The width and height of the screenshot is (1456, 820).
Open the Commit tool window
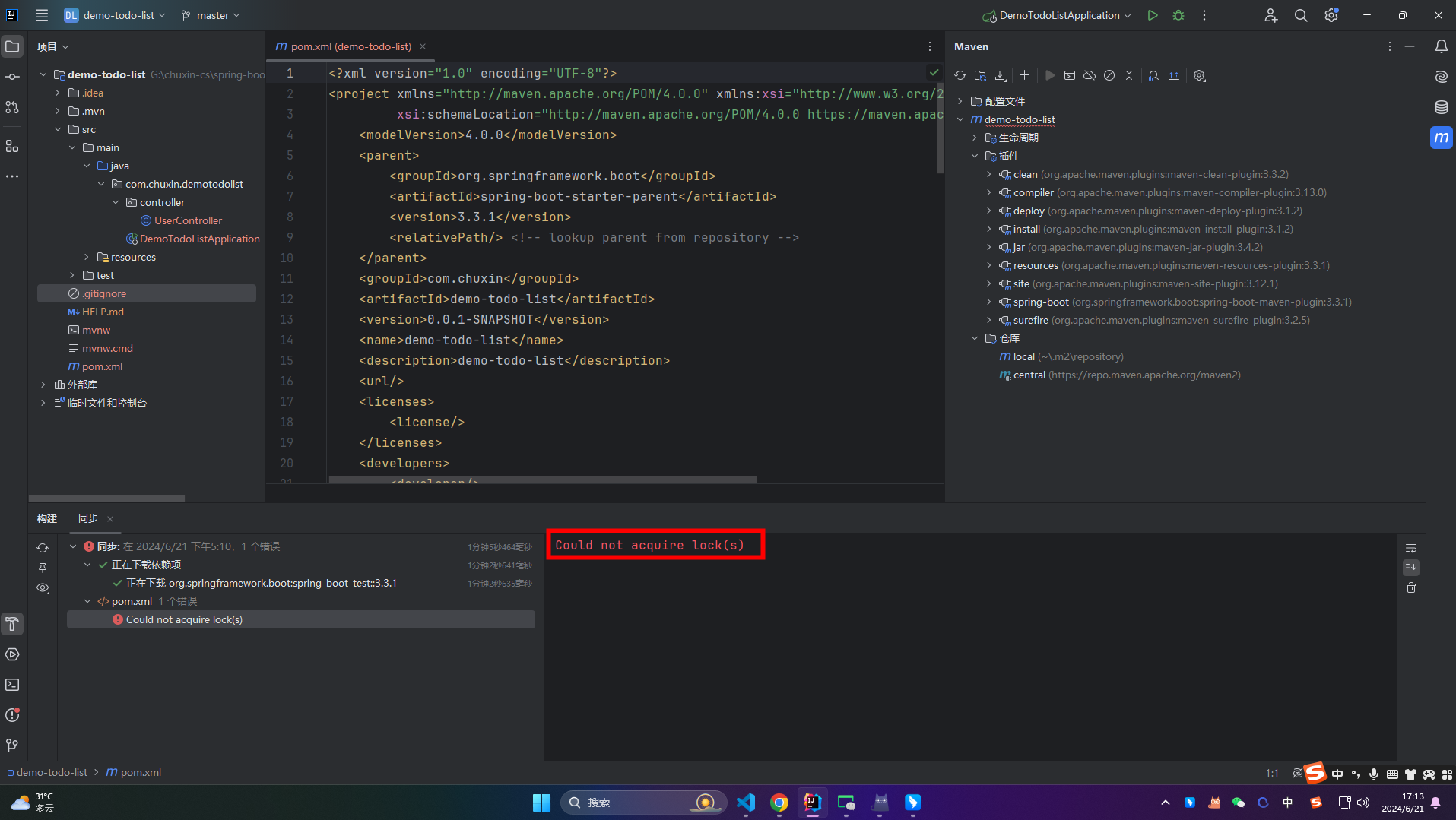(12, 77)
